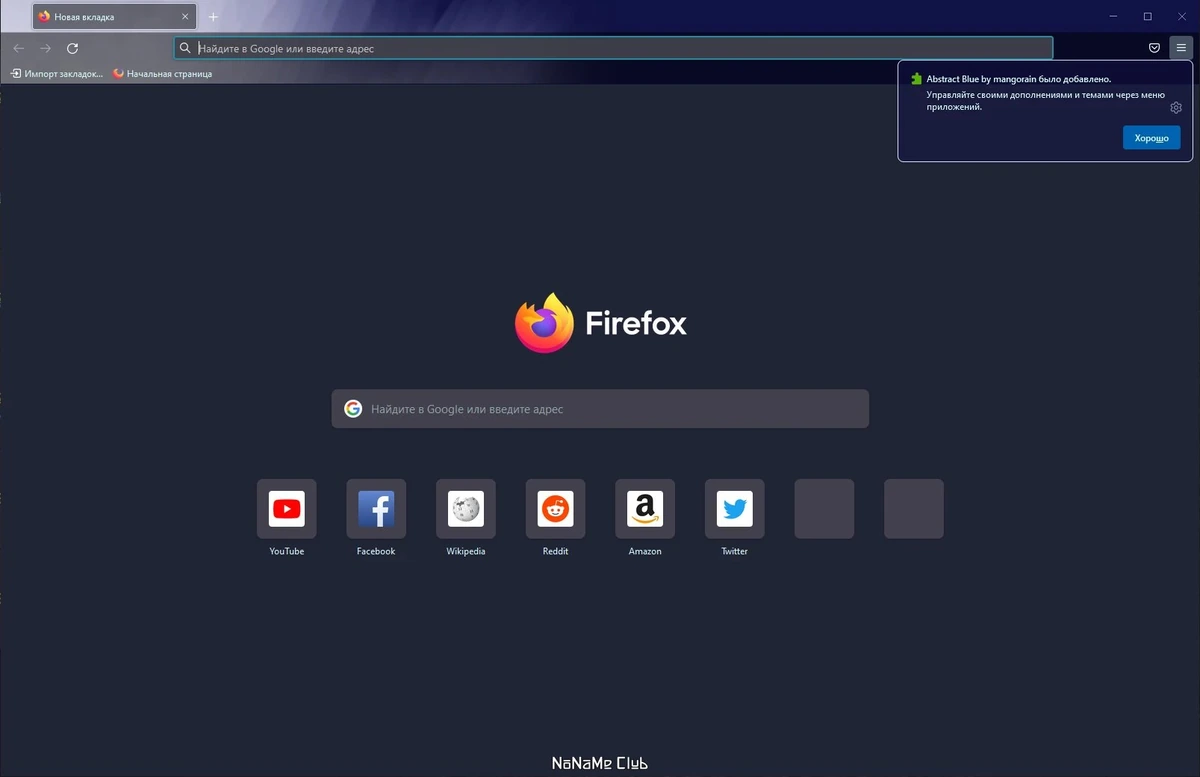
Task: Minimize the Firefox window
Action: tap(1115, 17)
